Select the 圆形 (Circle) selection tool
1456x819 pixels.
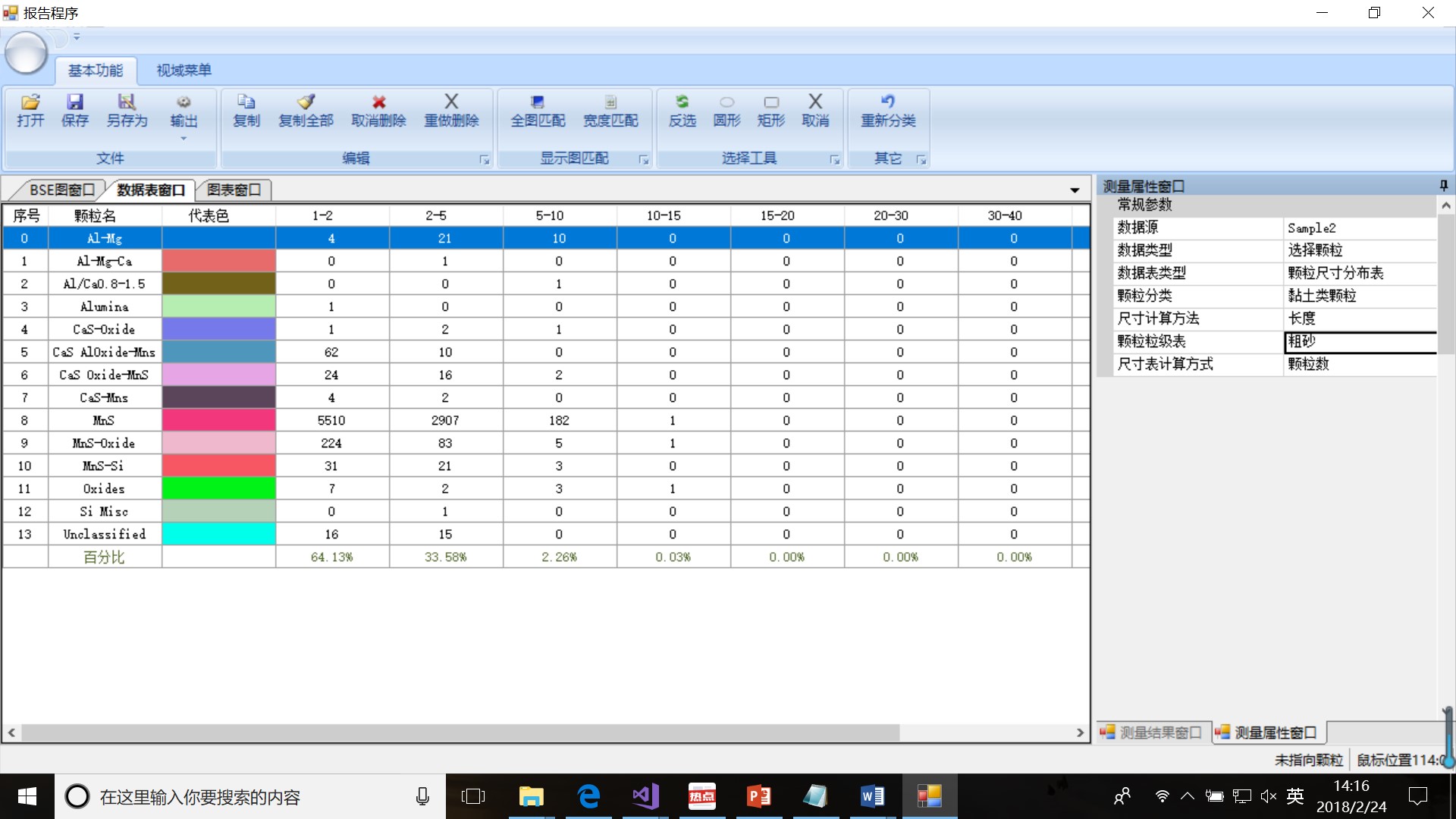pyautogui.click(x=726, y=102)
